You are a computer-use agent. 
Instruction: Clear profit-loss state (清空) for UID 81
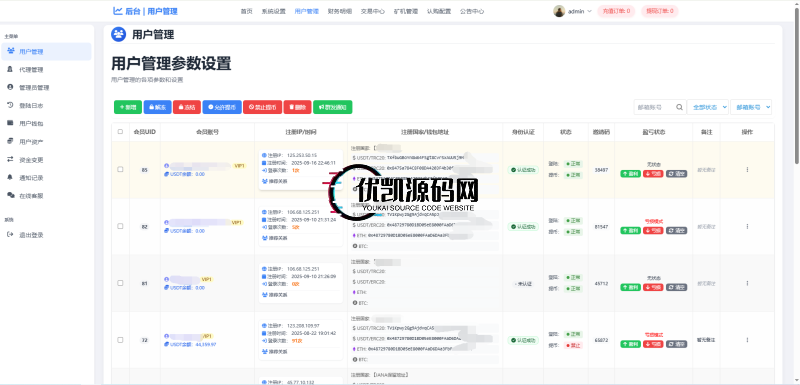677,287
